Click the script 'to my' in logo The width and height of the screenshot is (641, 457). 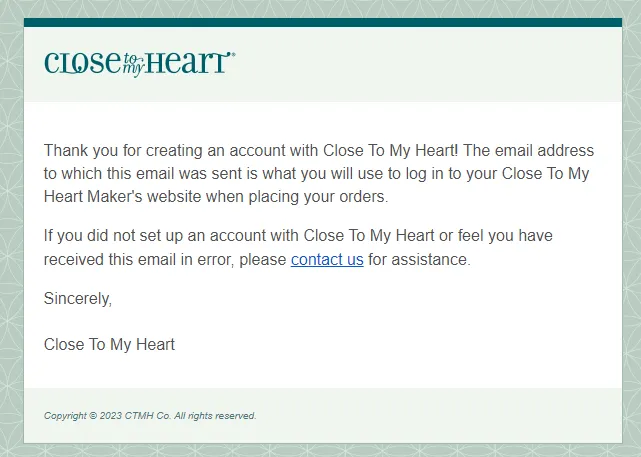pos(132,65)
